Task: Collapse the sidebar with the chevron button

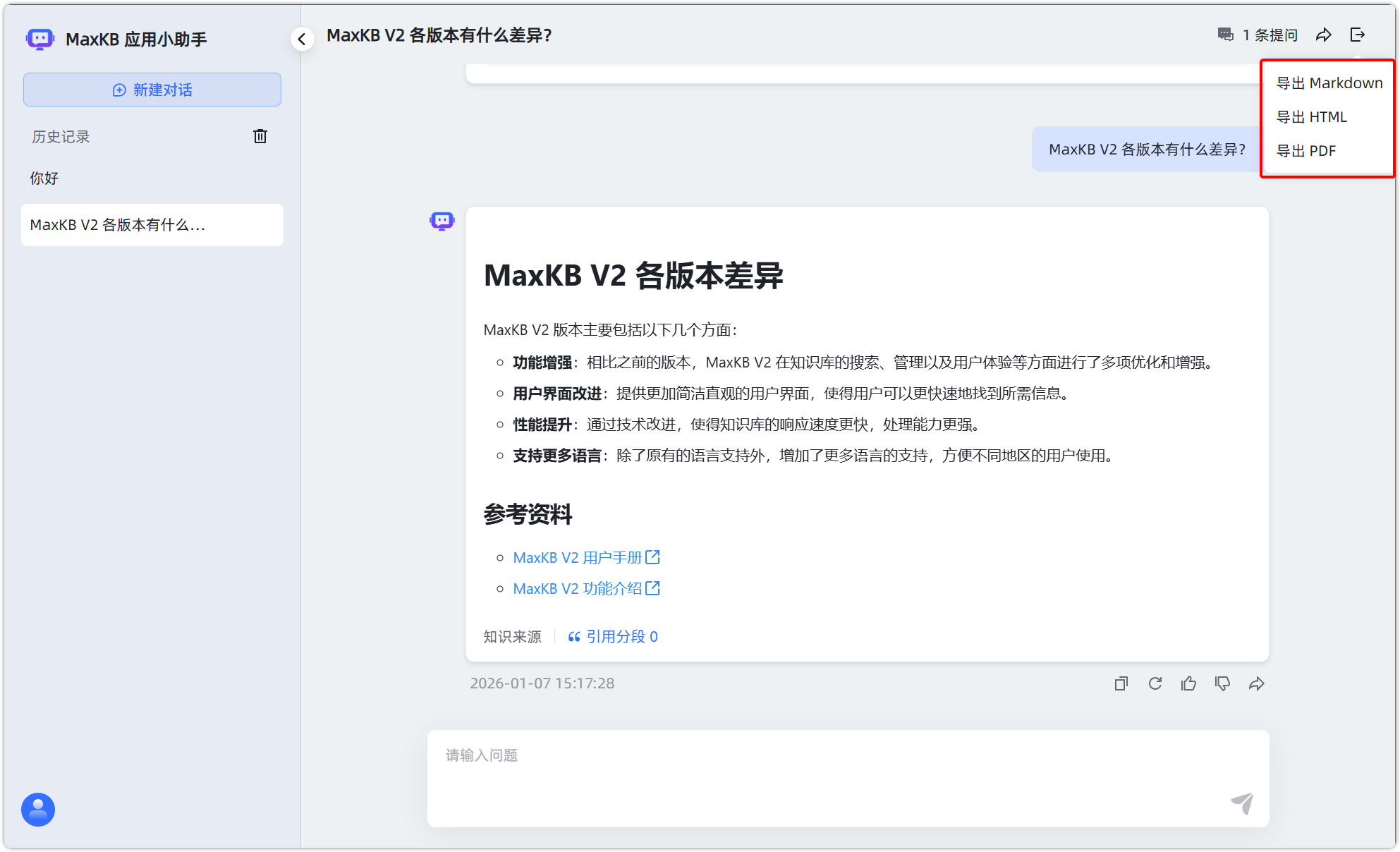Action: (302, 39)
